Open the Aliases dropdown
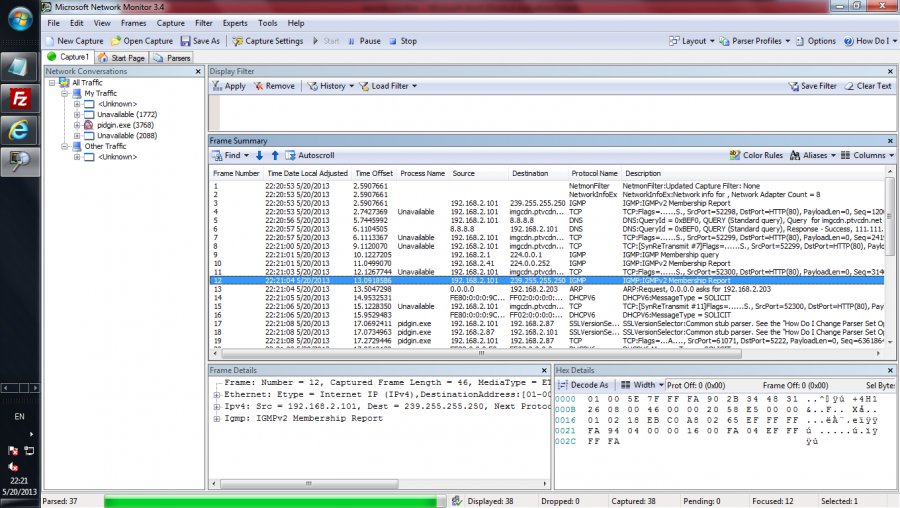Viewport: 900px width, 508px height. coord(812,156)
